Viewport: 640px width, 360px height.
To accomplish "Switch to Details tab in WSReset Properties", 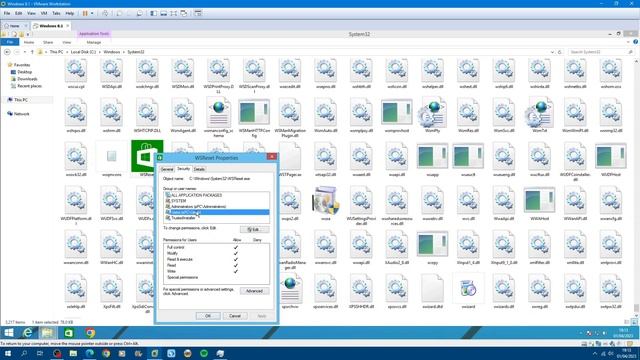I will point(199,169).
